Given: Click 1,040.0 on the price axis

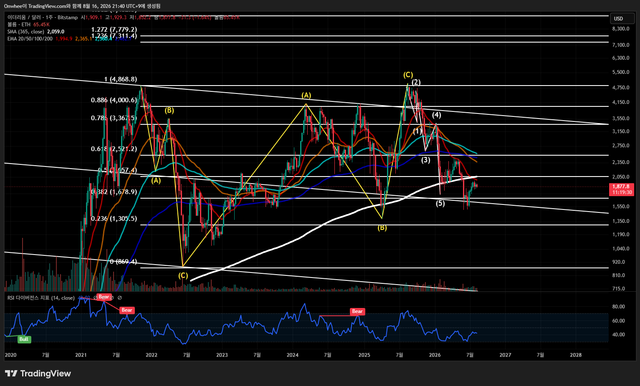Looking at the screenshot, I should [x=621, y=248].
